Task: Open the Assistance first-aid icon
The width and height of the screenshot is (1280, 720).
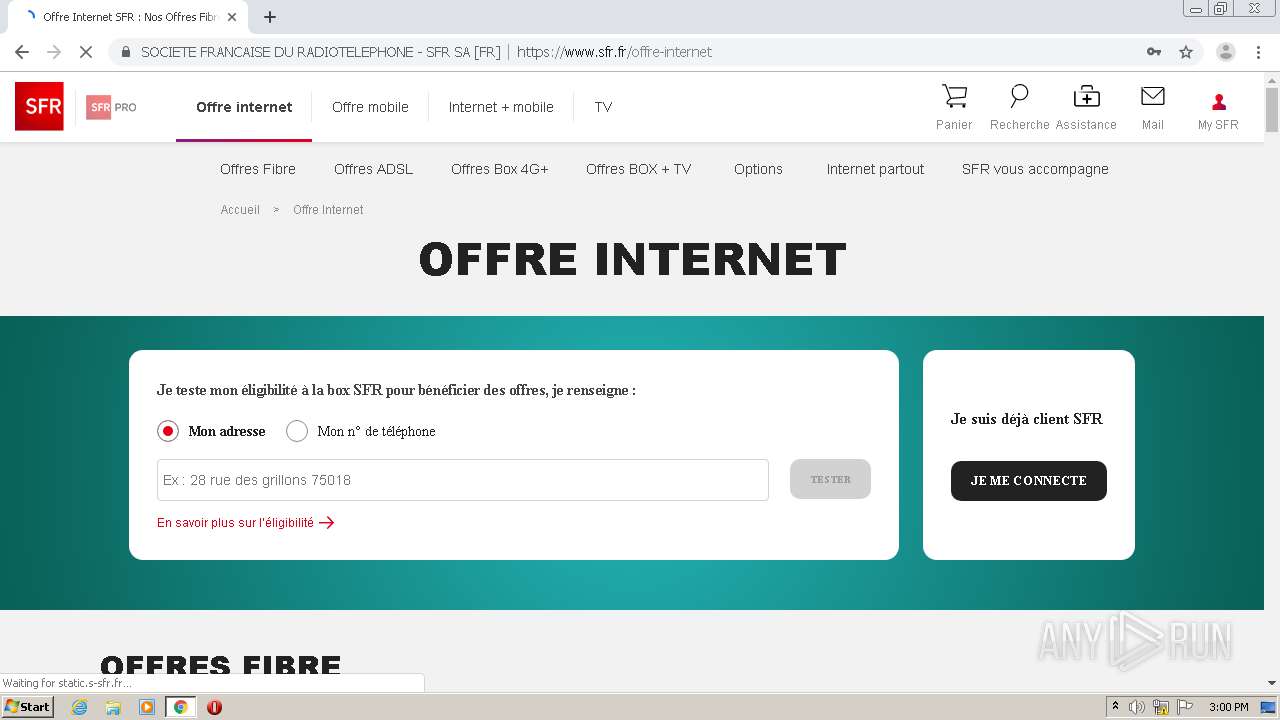Action: coord(1086,97)
